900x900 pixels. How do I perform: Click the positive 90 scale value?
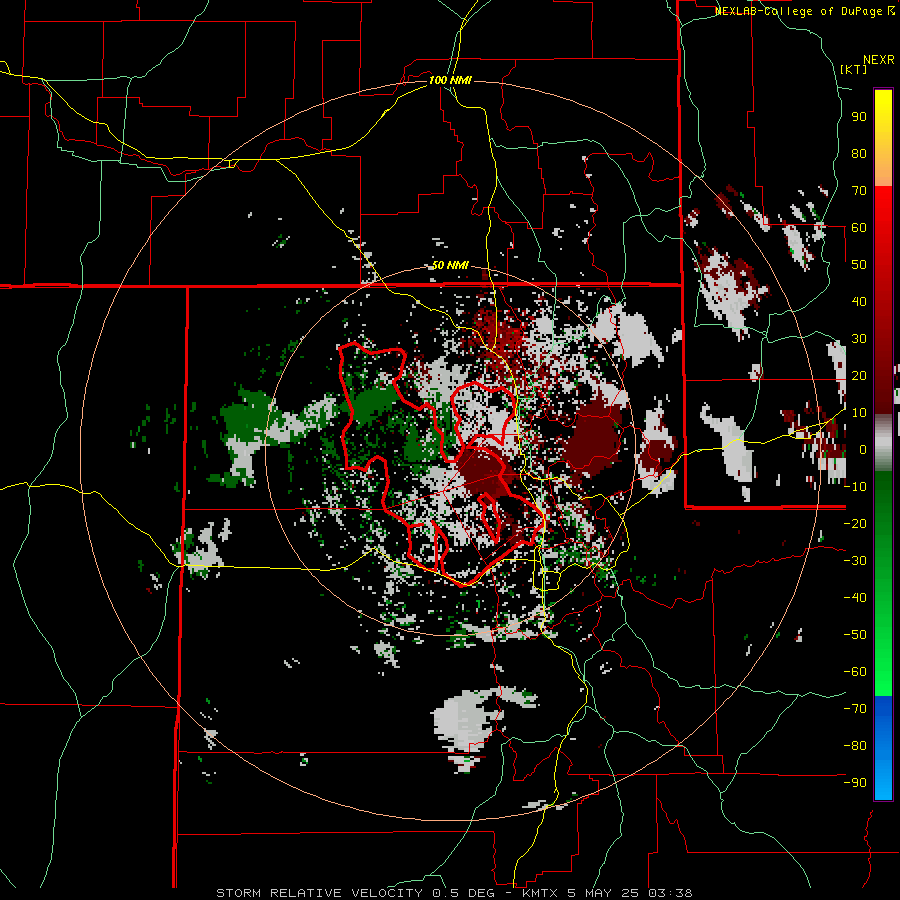(x=859, y=117)
